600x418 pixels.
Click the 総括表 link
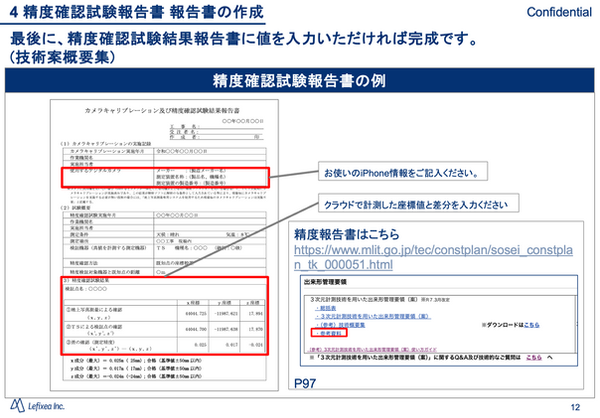(326, 308)
